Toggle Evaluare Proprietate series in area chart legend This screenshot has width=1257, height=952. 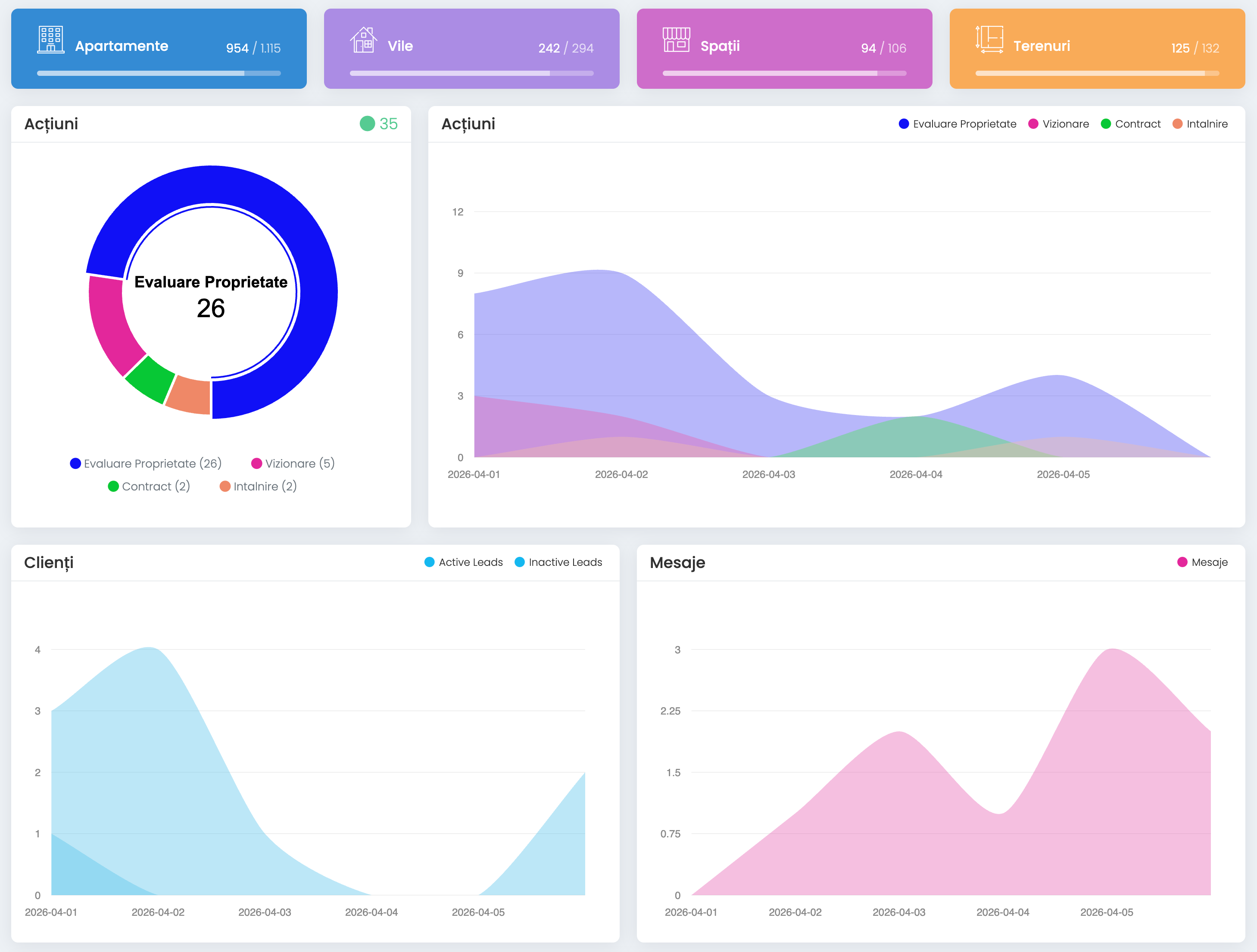point(958,124)
